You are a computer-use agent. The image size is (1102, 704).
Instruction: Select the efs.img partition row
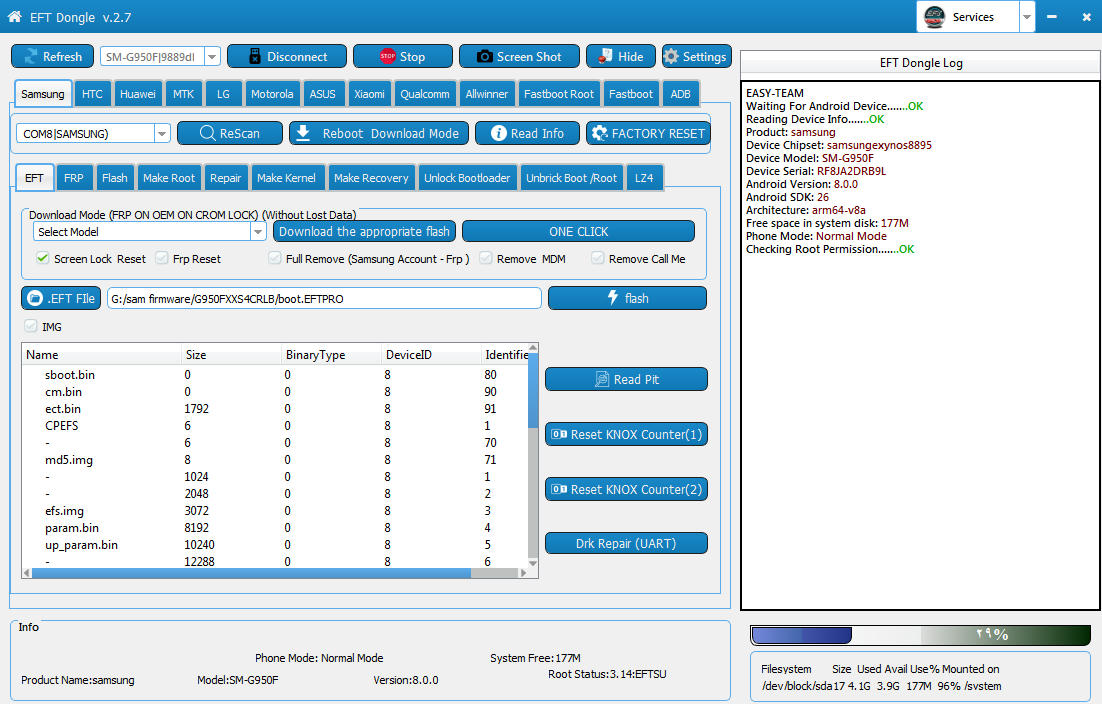[275, 511]
